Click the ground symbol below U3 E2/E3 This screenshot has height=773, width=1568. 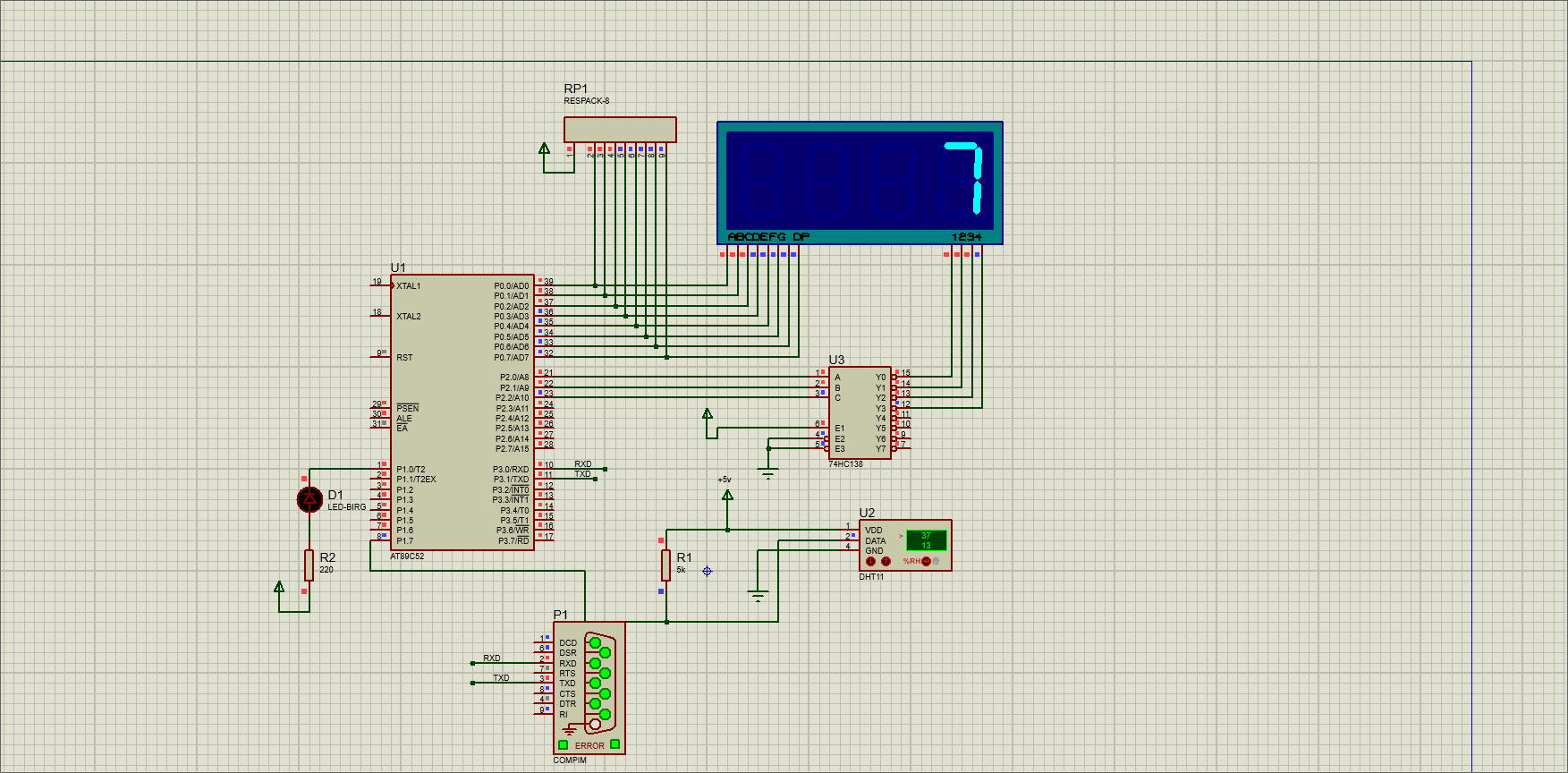tap(768, 473)
